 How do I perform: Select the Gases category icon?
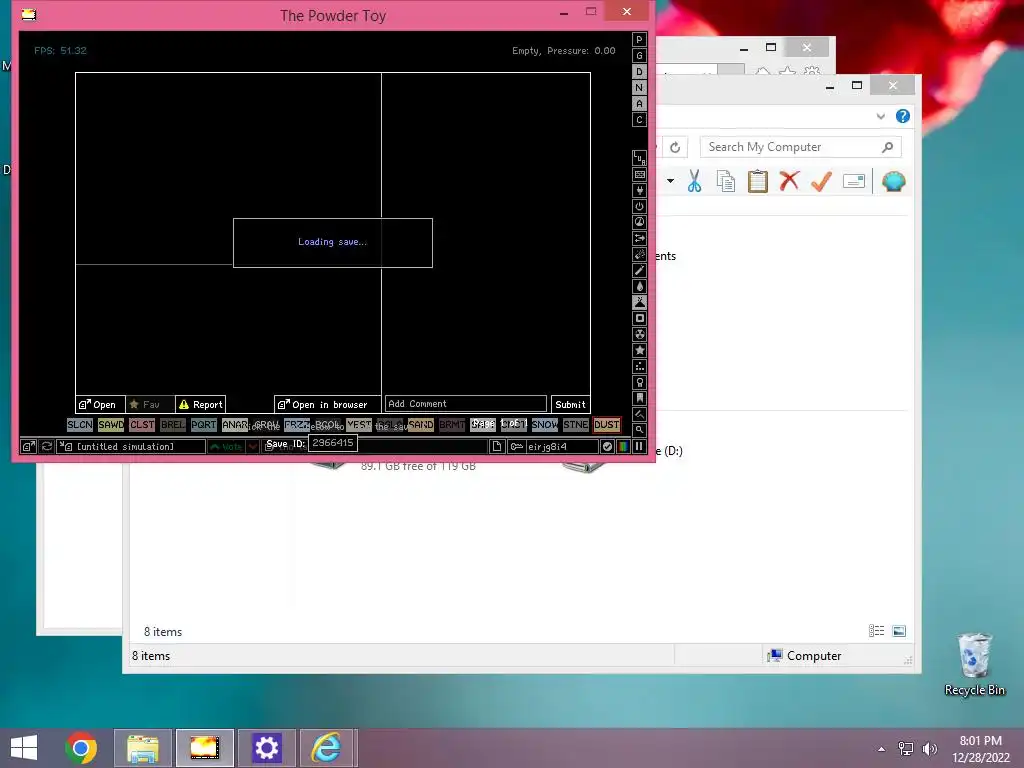[x=639, y=270]
